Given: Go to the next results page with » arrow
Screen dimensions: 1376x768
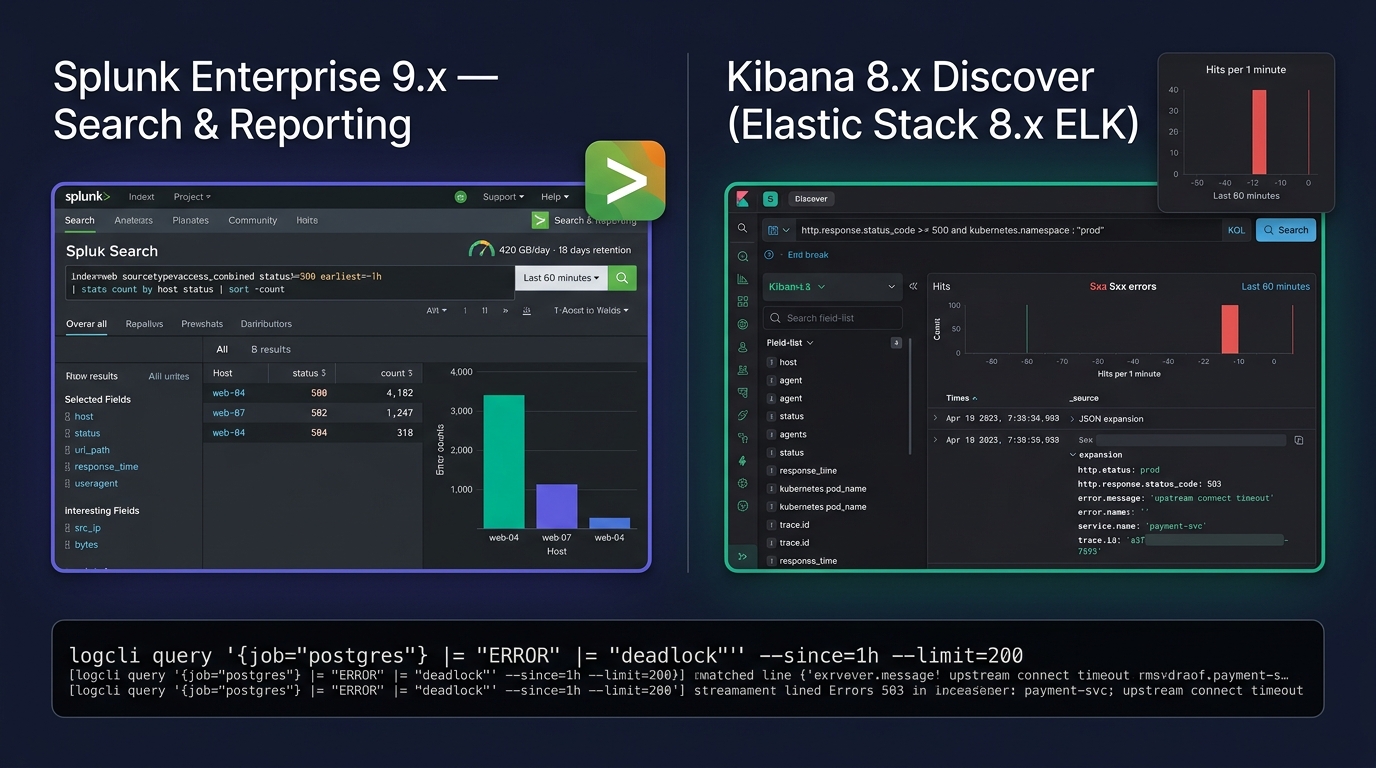Looking at the screenshot, I should tap(505, 311).
